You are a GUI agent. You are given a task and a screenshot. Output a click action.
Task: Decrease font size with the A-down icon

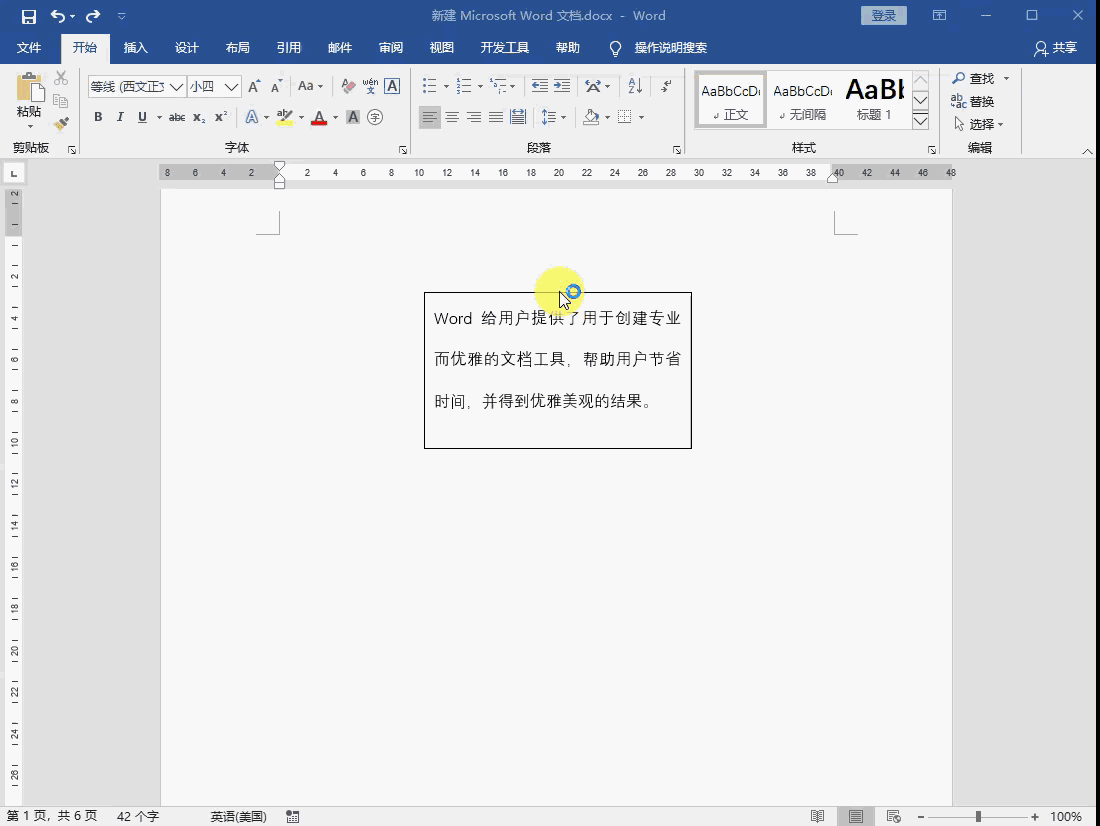[276, 86]
